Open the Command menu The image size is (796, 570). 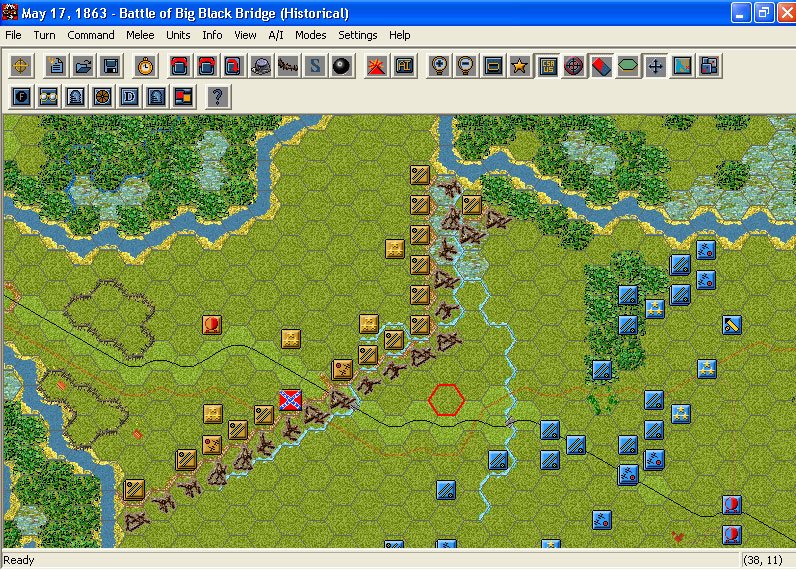click(x=91, y=35)
